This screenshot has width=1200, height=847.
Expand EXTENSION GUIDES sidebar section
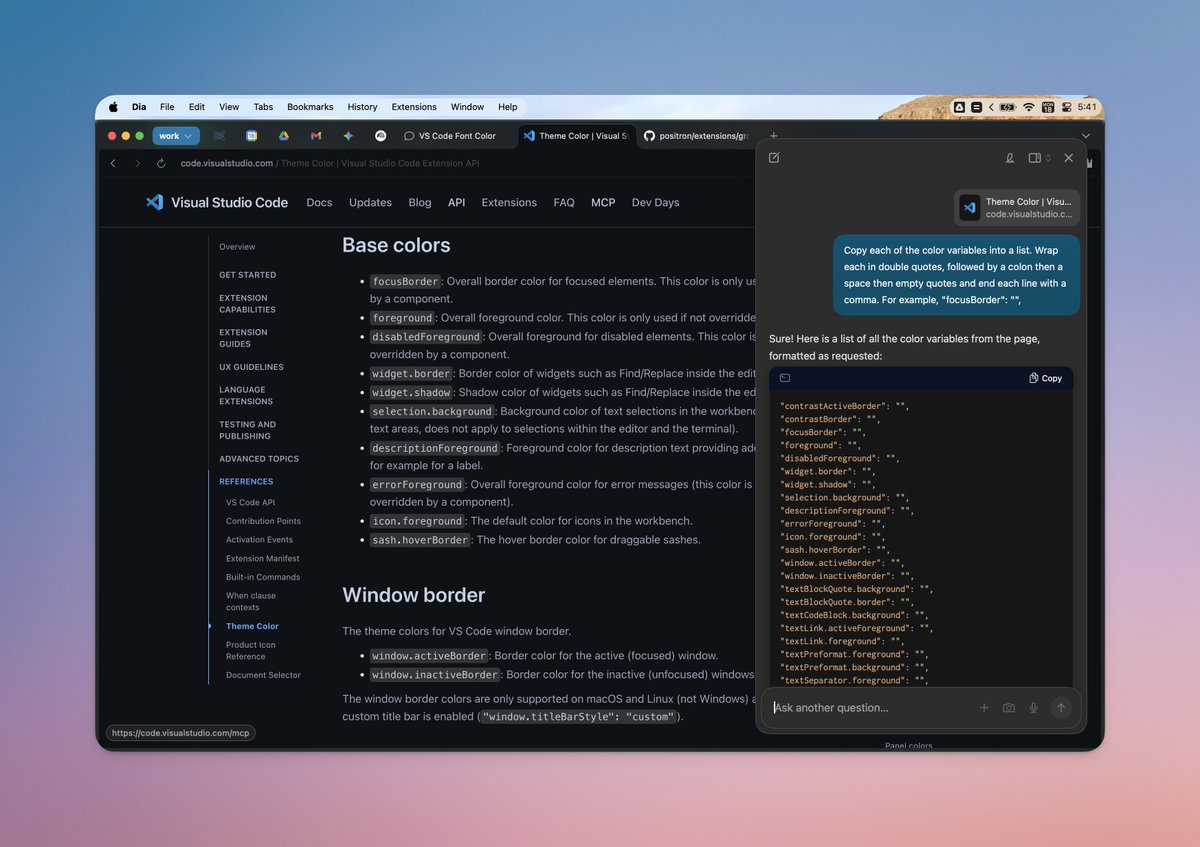243,338
